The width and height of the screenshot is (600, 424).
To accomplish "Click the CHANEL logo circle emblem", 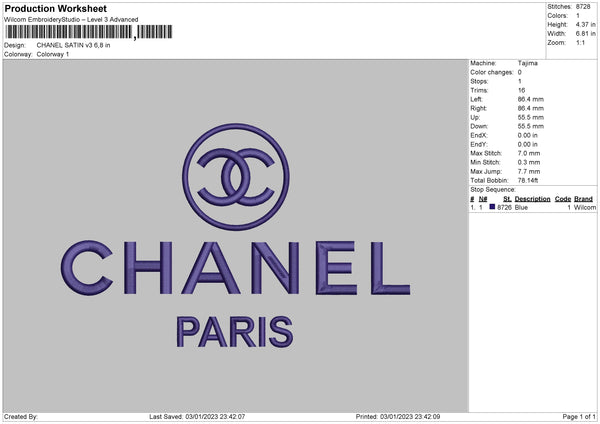I will point(236,177).
